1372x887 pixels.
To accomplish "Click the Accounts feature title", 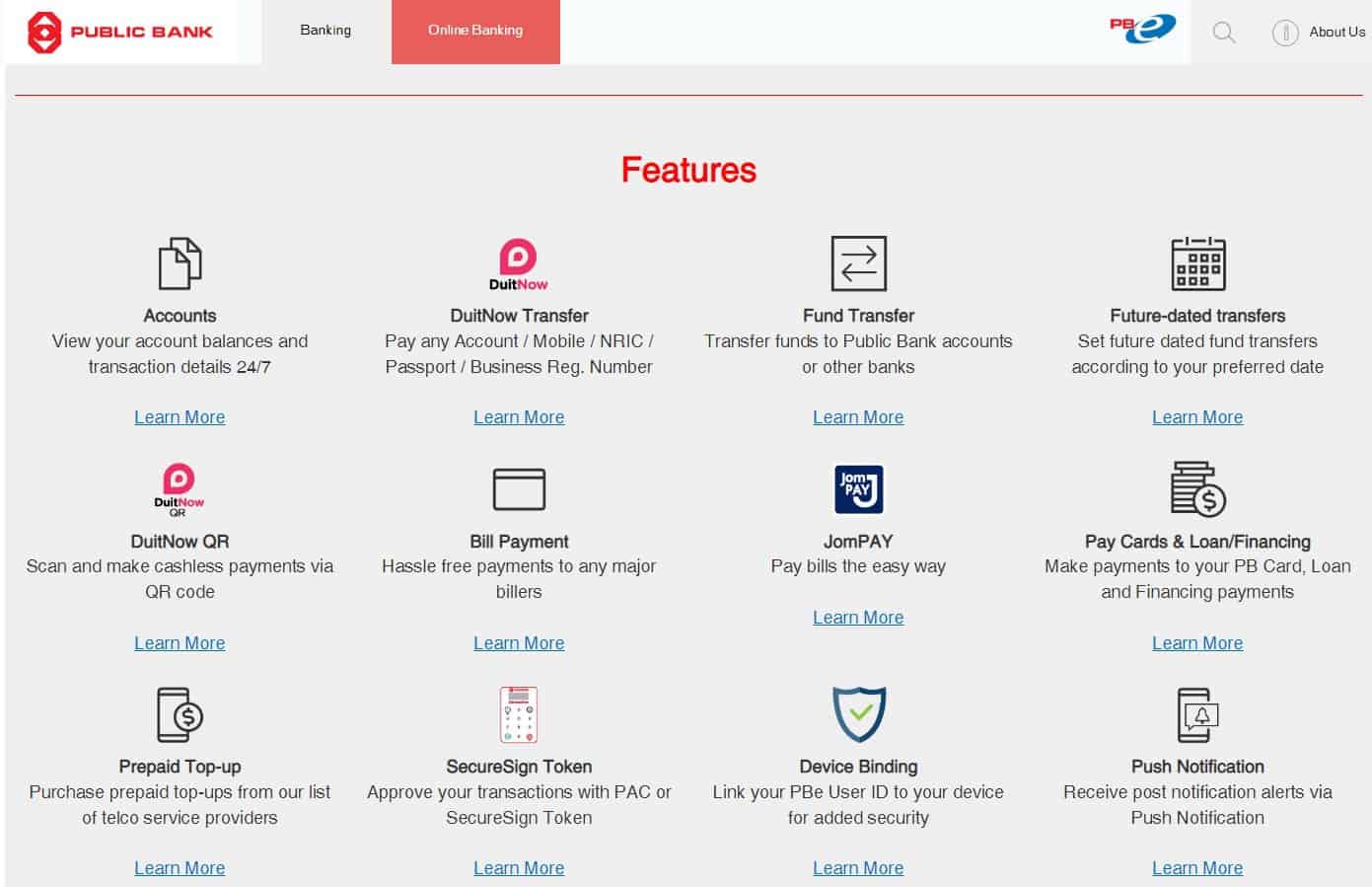I will tap(180, 316).
